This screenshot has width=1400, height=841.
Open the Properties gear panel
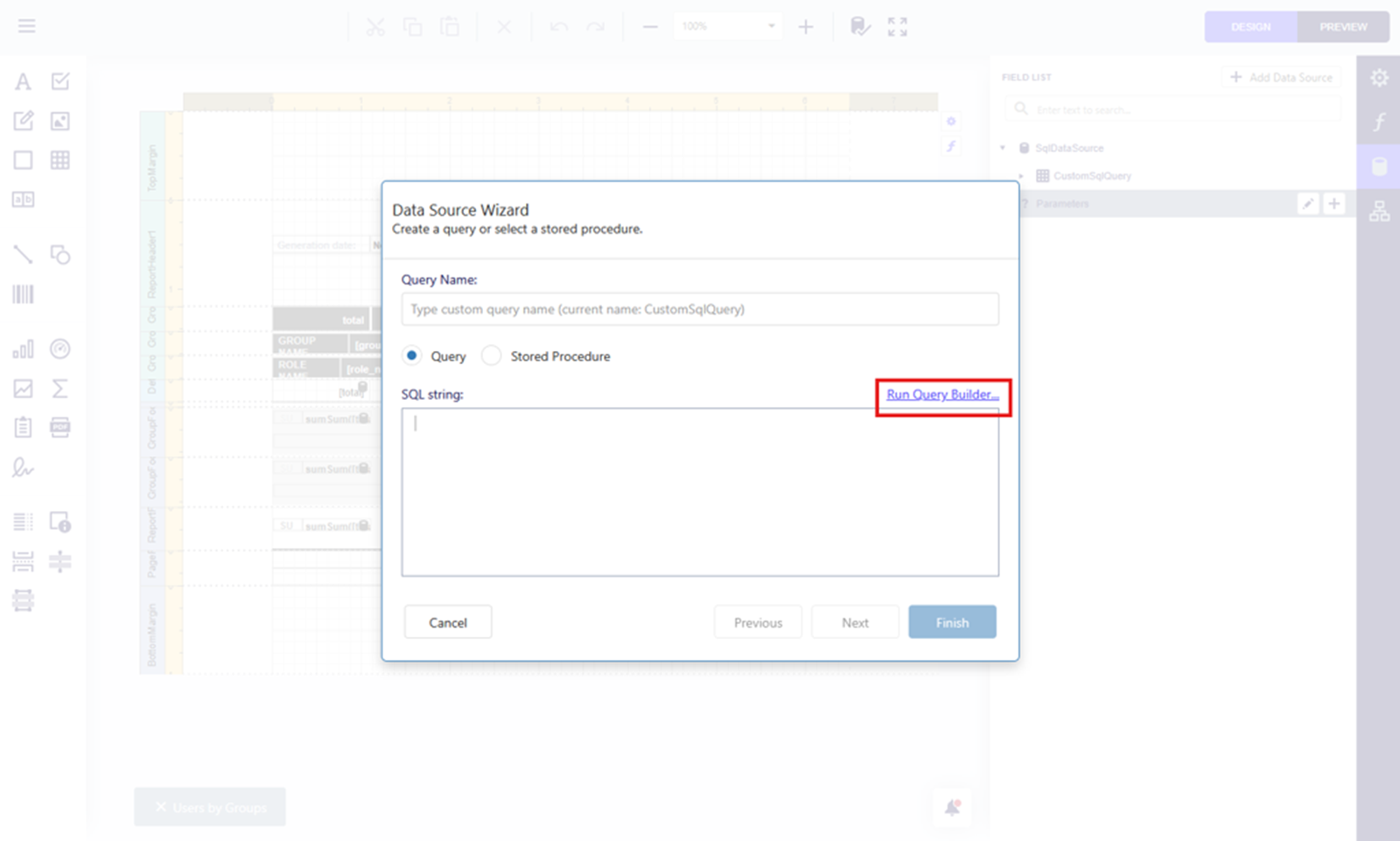pyautogui.click(x=1379, y=78)
